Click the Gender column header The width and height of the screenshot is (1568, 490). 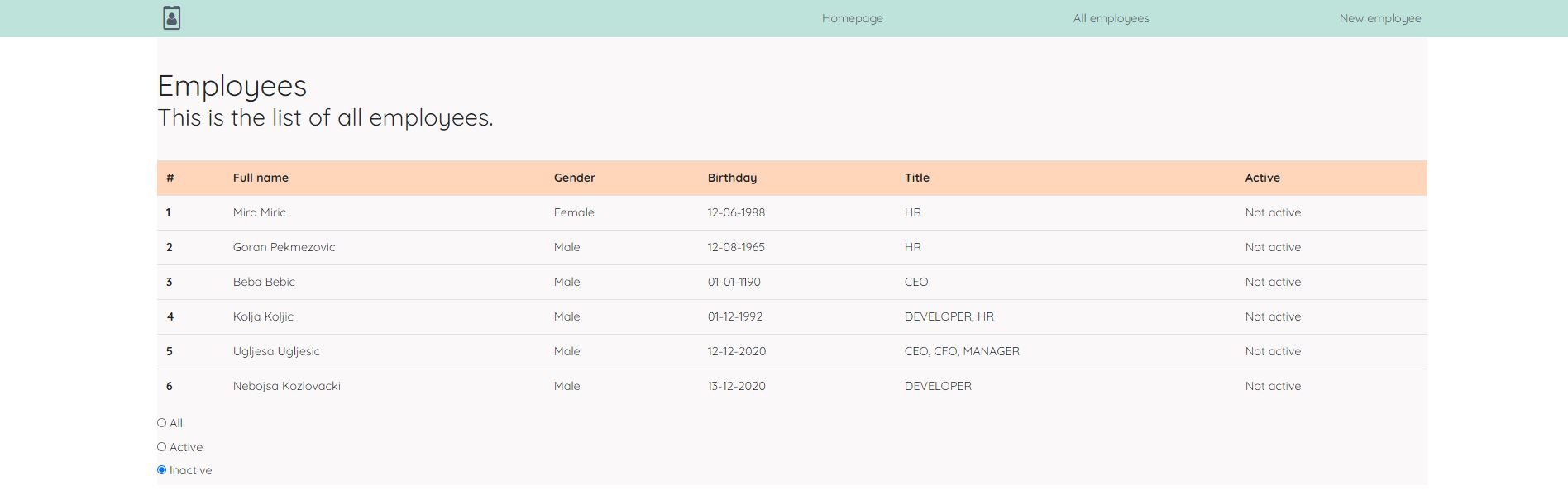point(575,178)
